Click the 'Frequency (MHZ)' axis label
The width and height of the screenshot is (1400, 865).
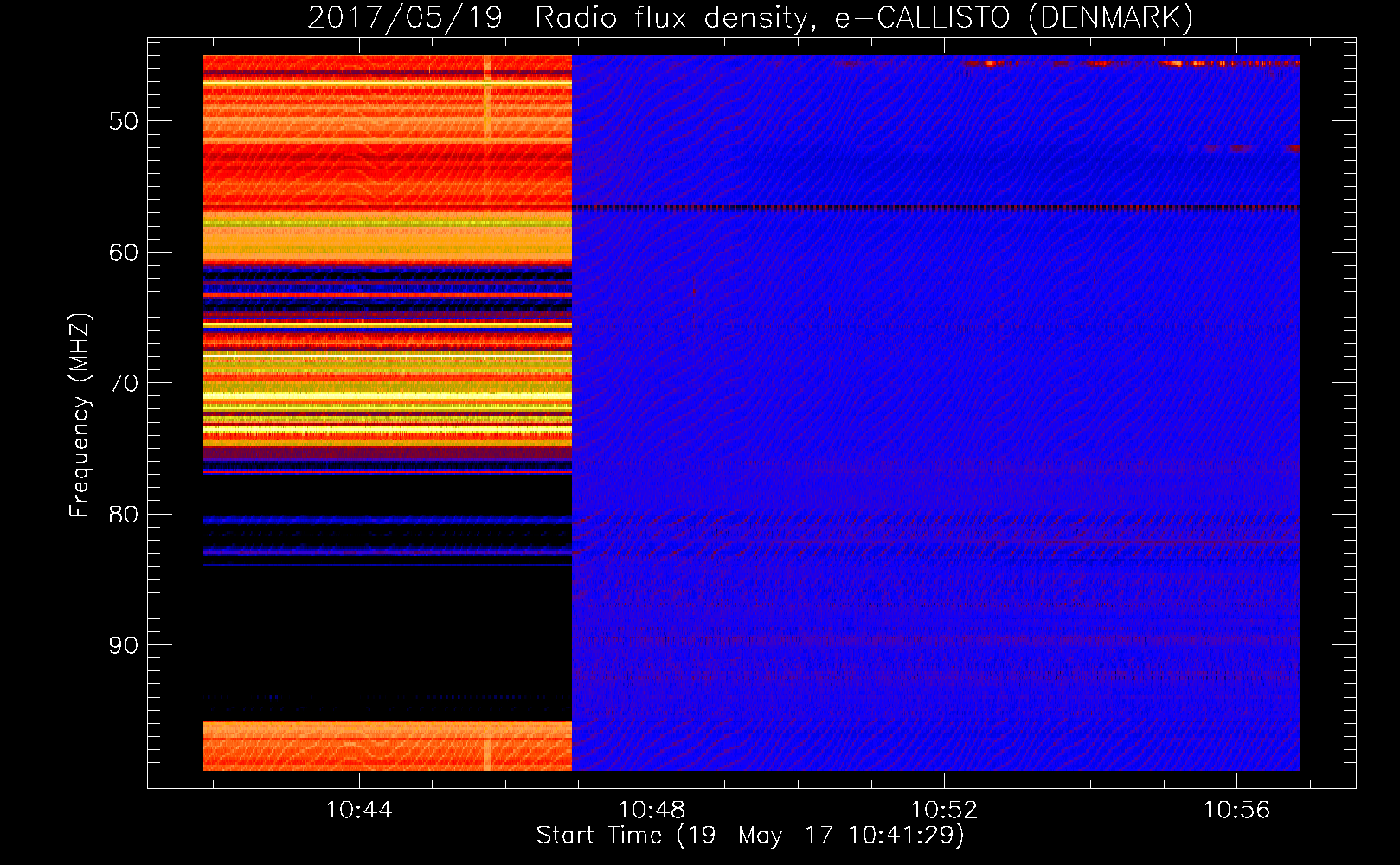click(x=80, y=415)
